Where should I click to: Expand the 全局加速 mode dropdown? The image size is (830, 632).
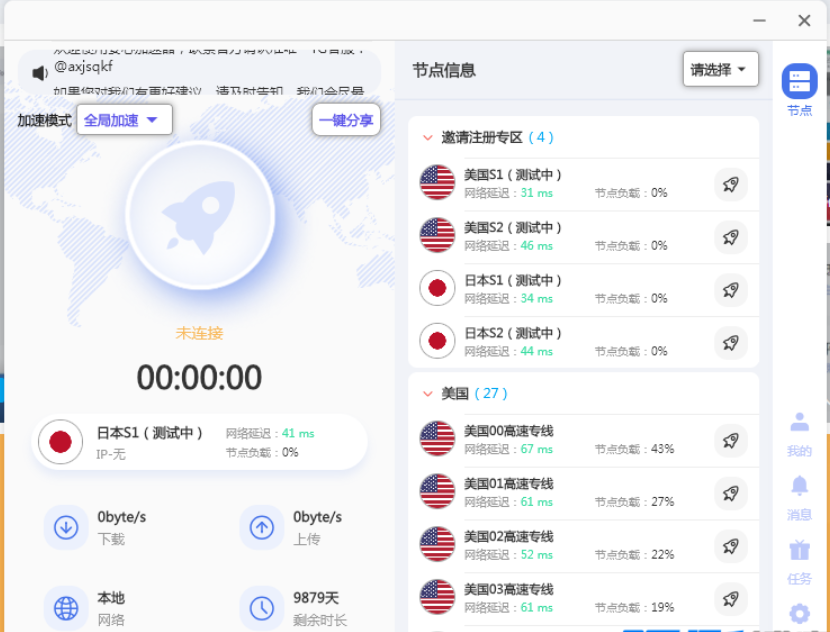[122, 120]
